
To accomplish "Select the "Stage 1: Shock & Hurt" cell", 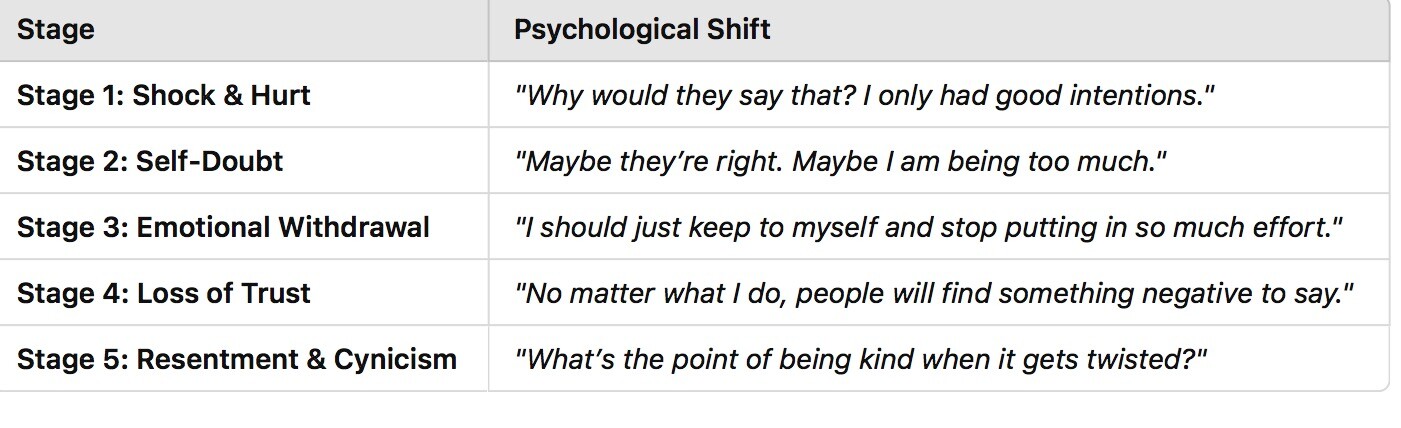I will [x=164, y=95].
